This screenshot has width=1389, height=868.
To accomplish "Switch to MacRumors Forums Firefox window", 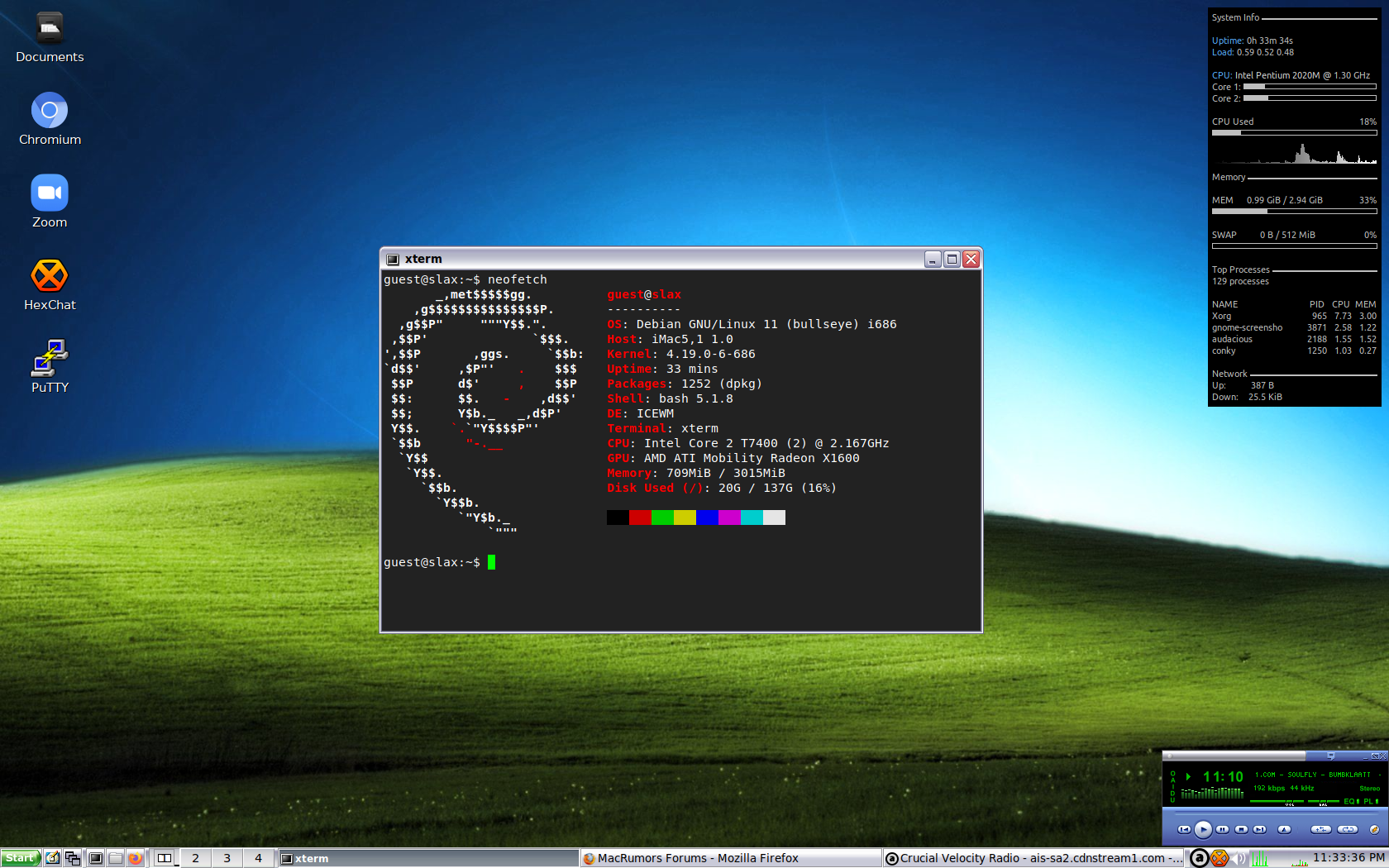I will (731, 858).
